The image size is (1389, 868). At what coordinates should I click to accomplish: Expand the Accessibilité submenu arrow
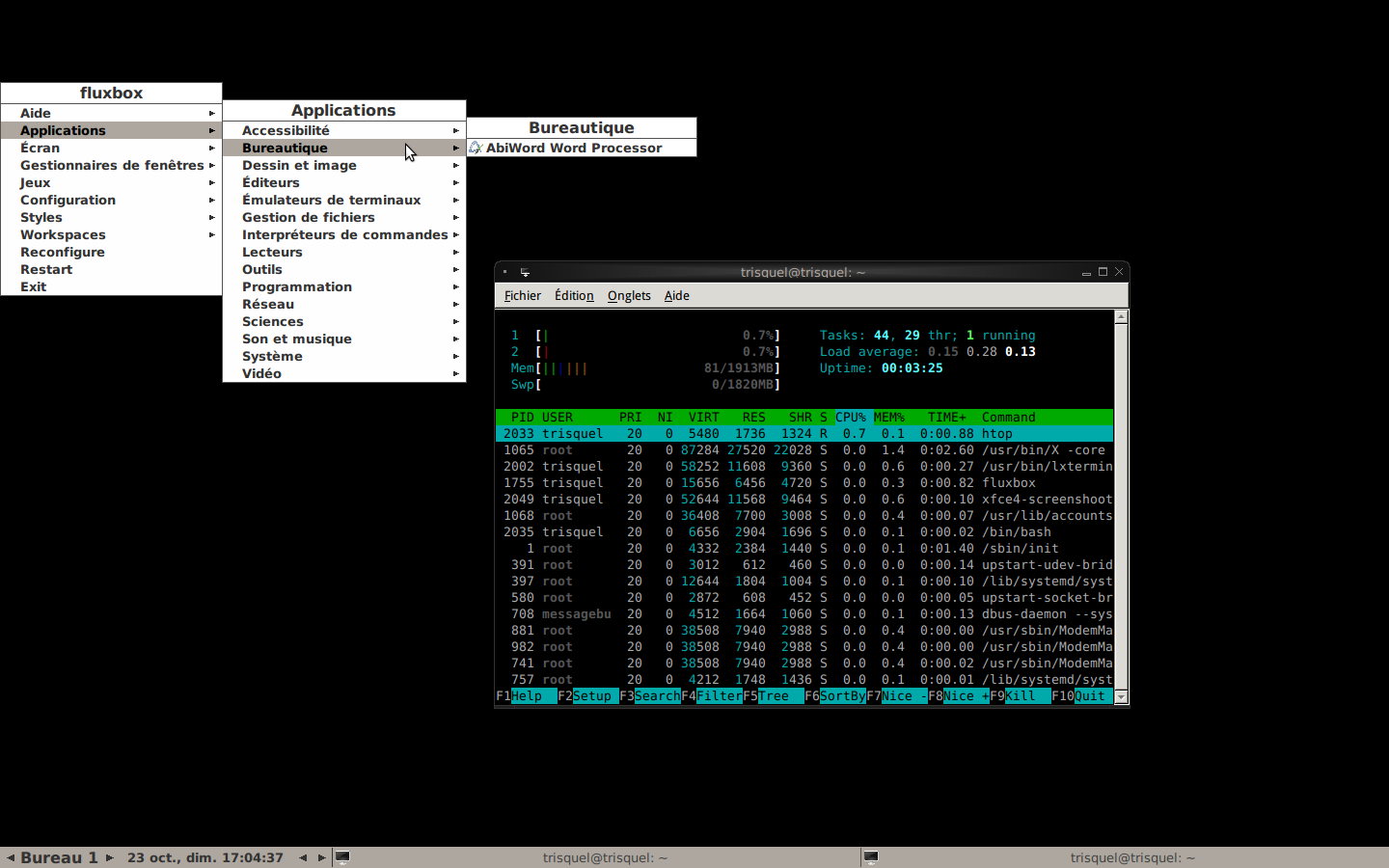(x=455, y=130)
